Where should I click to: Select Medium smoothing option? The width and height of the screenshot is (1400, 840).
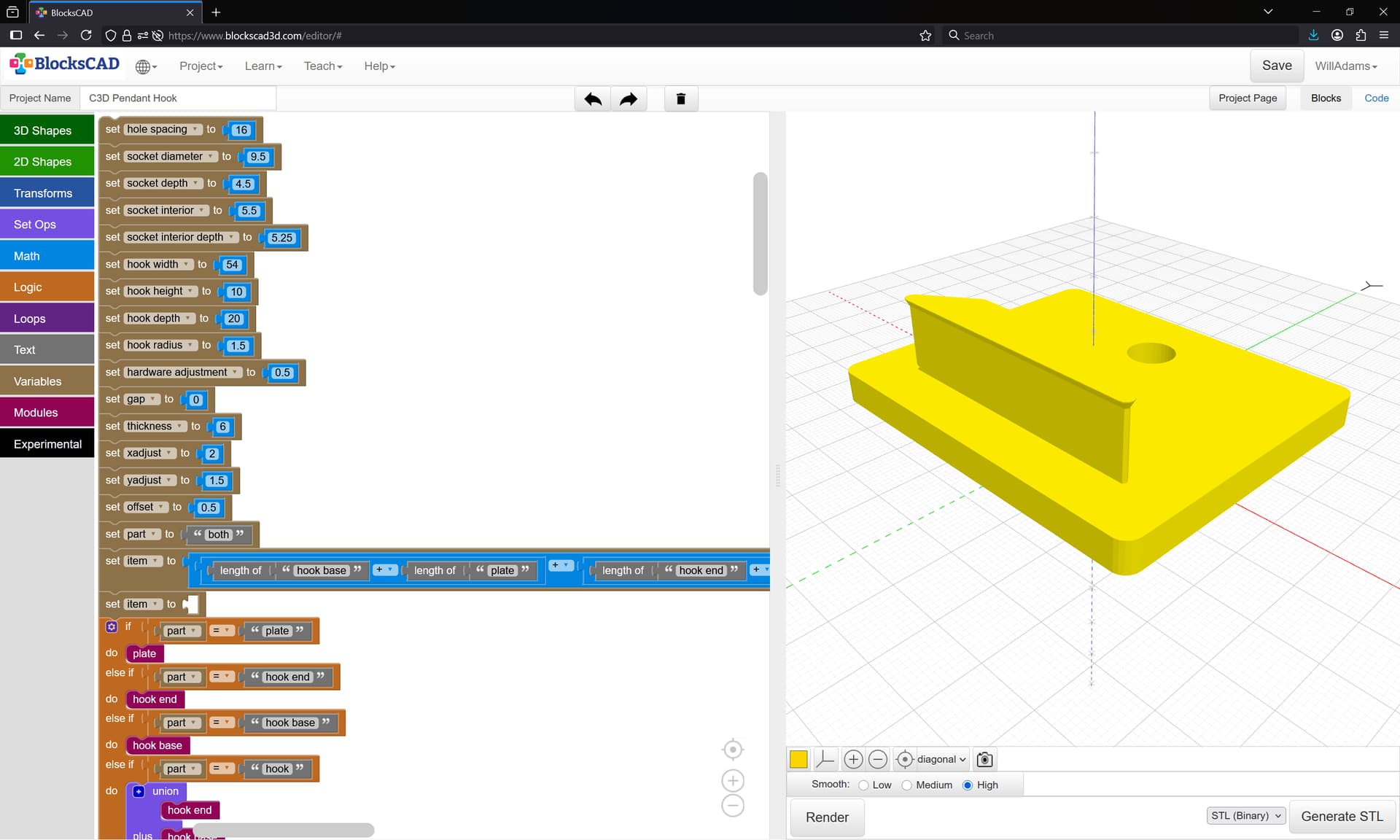pyautogui.click(x=907, y=785)
